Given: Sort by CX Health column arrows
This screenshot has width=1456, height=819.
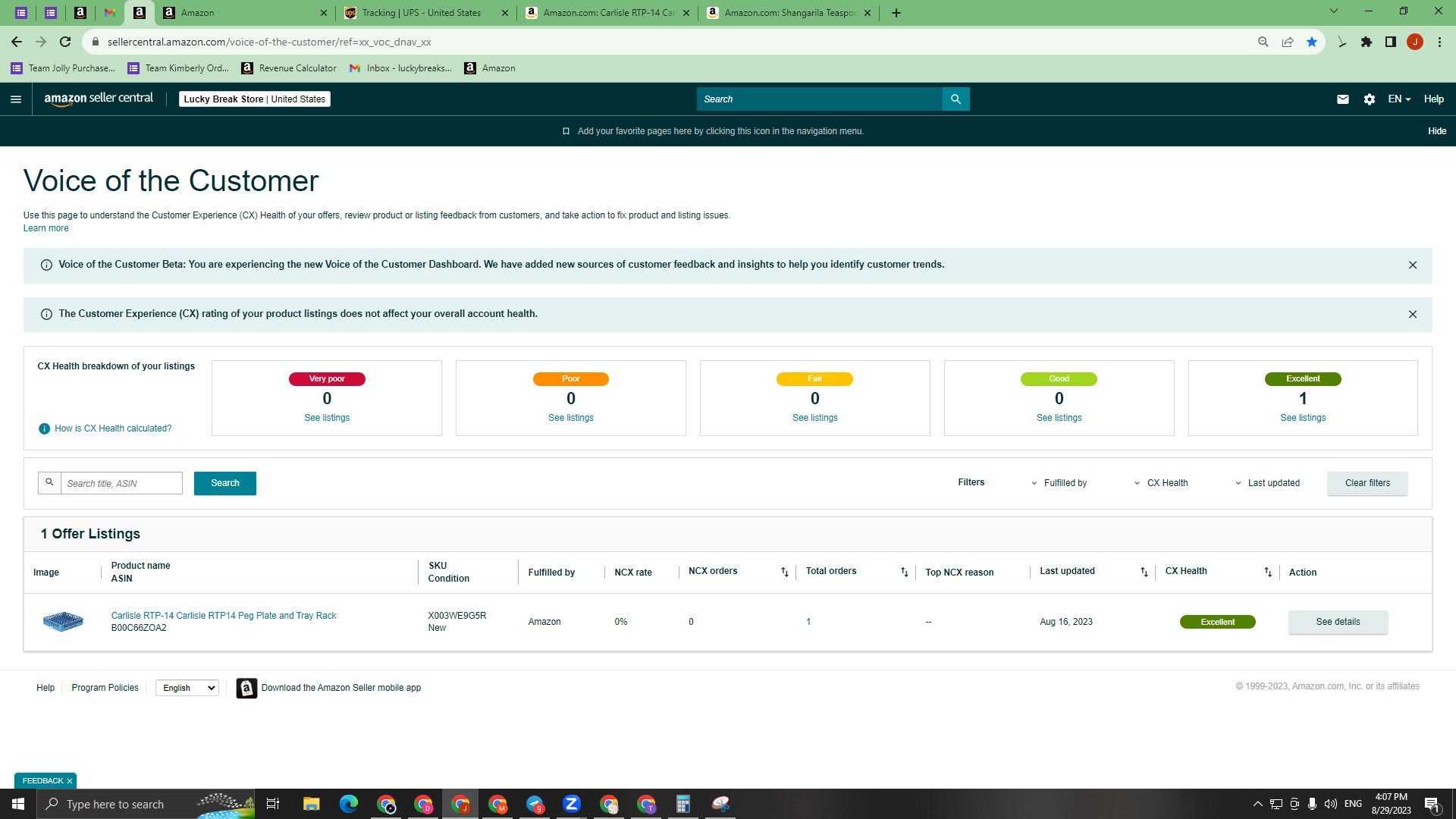Looking at the screenshot, I should point(1268,573).
